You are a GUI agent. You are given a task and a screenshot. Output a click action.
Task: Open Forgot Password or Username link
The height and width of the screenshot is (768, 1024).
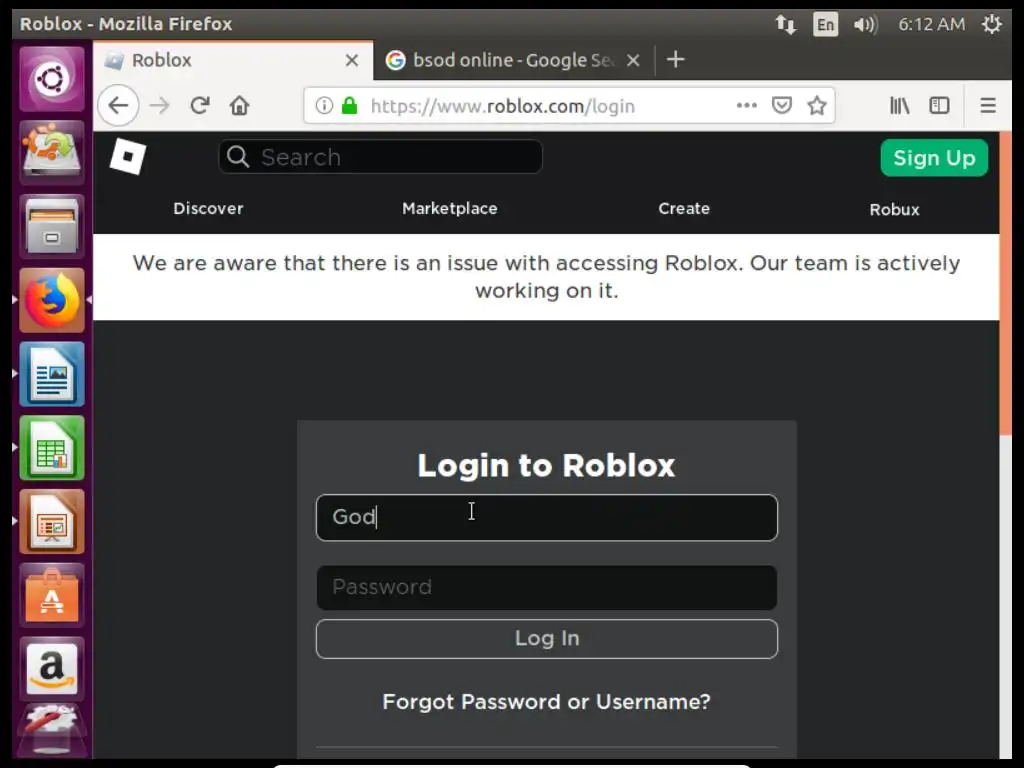tap(546, 701)
